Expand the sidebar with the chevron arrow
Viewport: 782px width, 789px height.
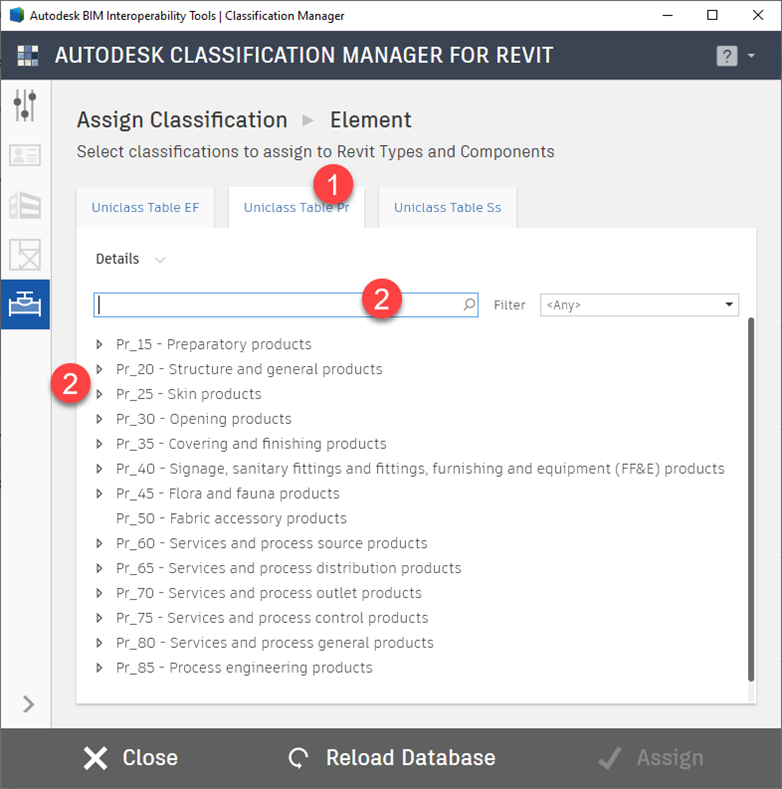tap(28, 704)
